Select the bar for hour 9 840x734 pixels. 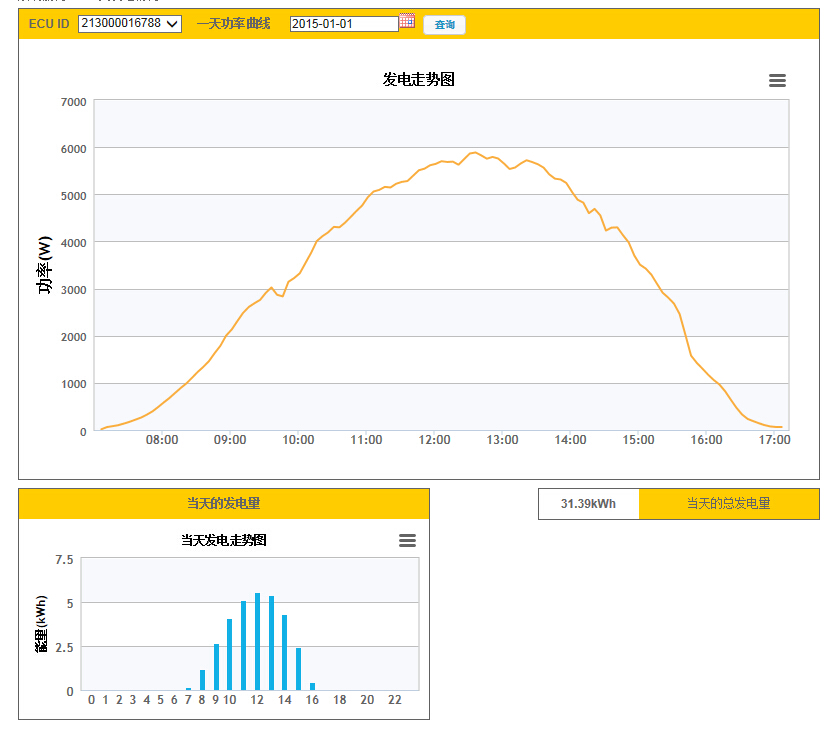[216, 667]
